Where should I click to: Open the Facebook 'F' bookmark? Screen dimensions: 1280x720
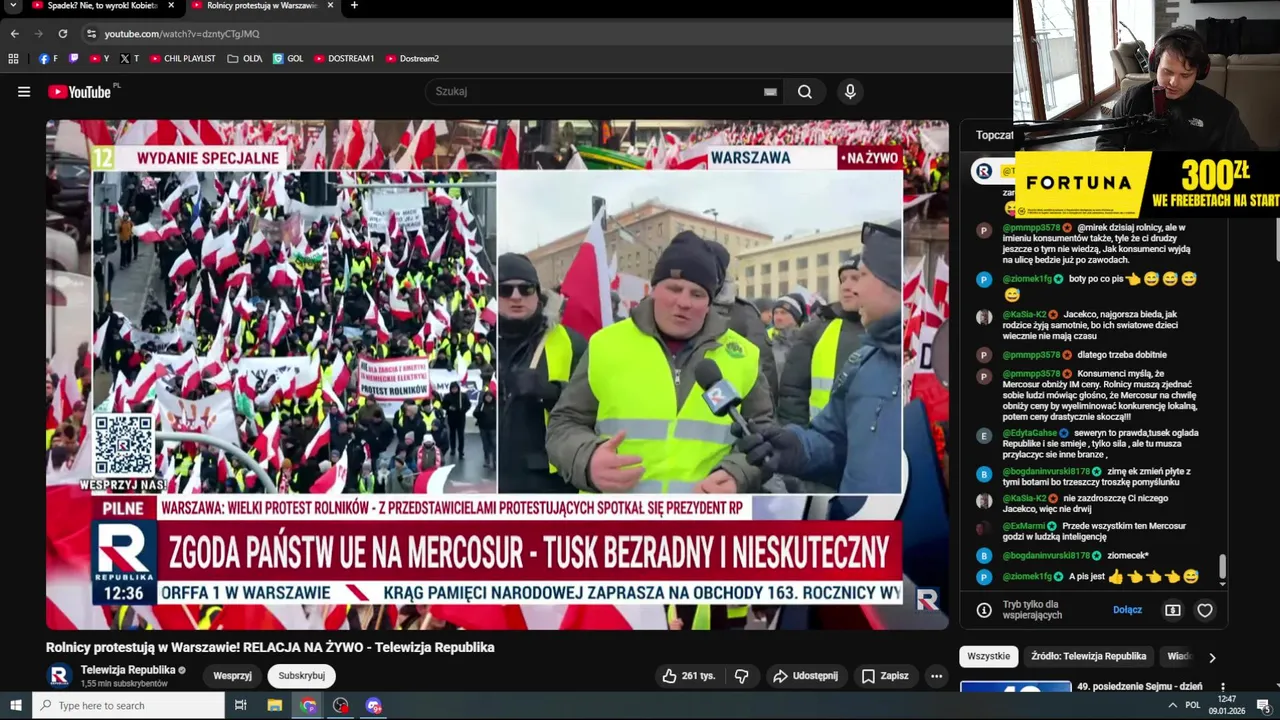(48, 59)
